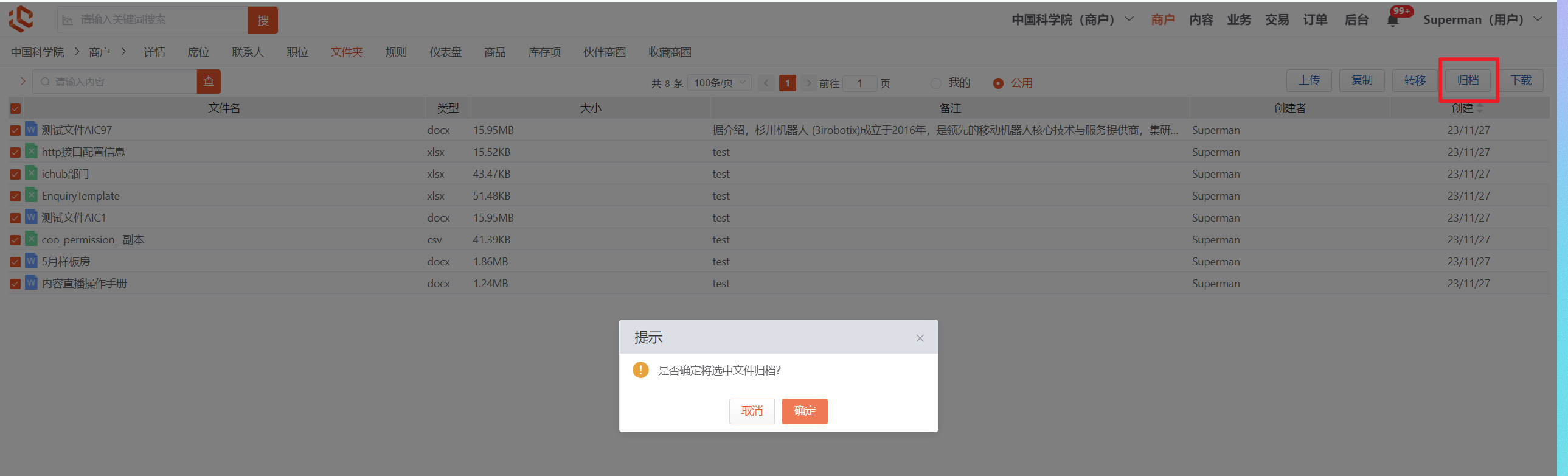Viewport: 1568px width, 476px height.
Task: Toggle the select-all header checkbox
Action: pos(16,108)
